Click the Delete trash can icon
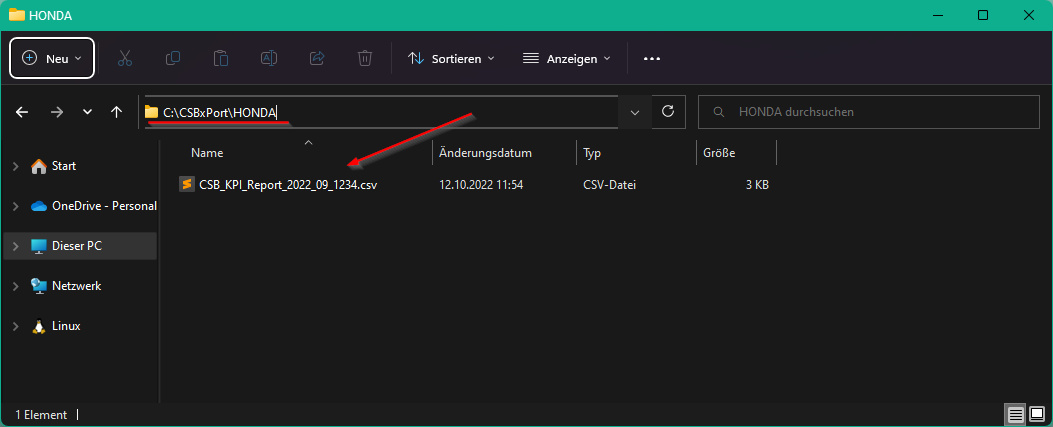The image size is (1053, 427). [x=365, y=58]
